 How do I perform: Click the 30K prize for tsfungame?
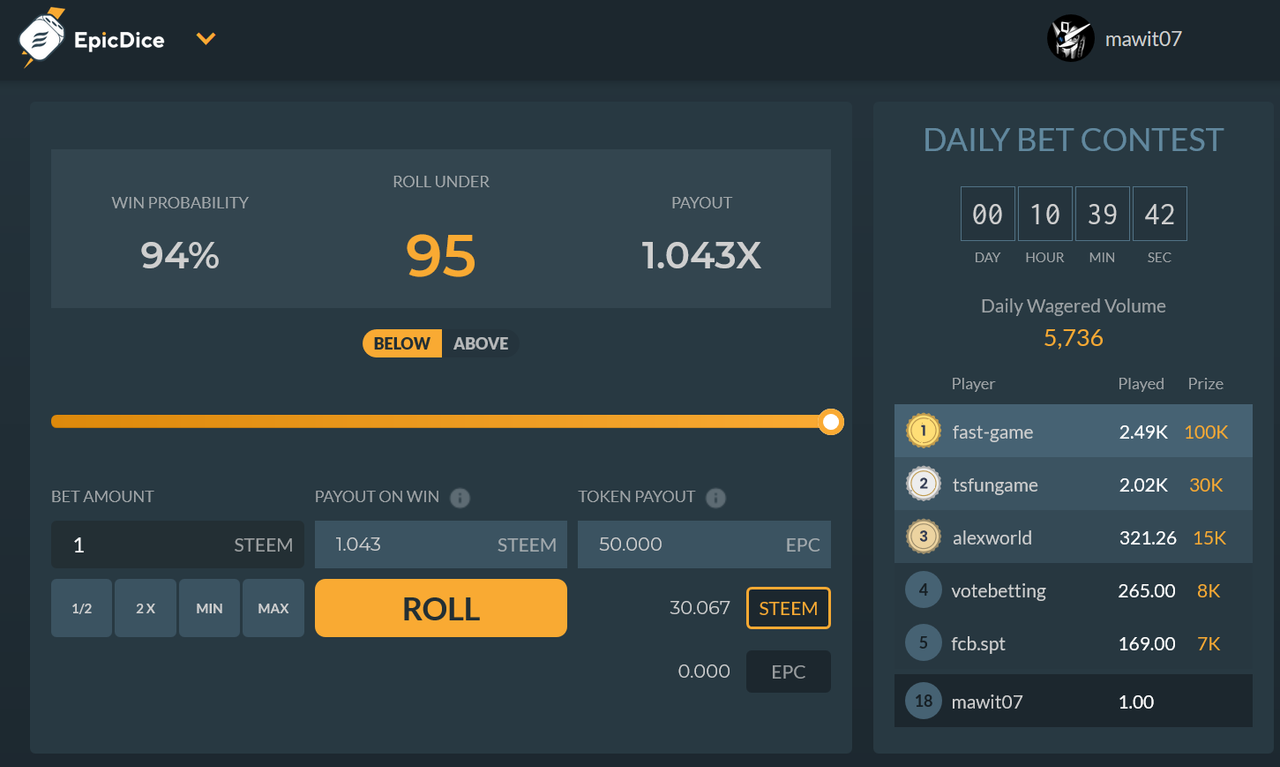click(1206, 485)
